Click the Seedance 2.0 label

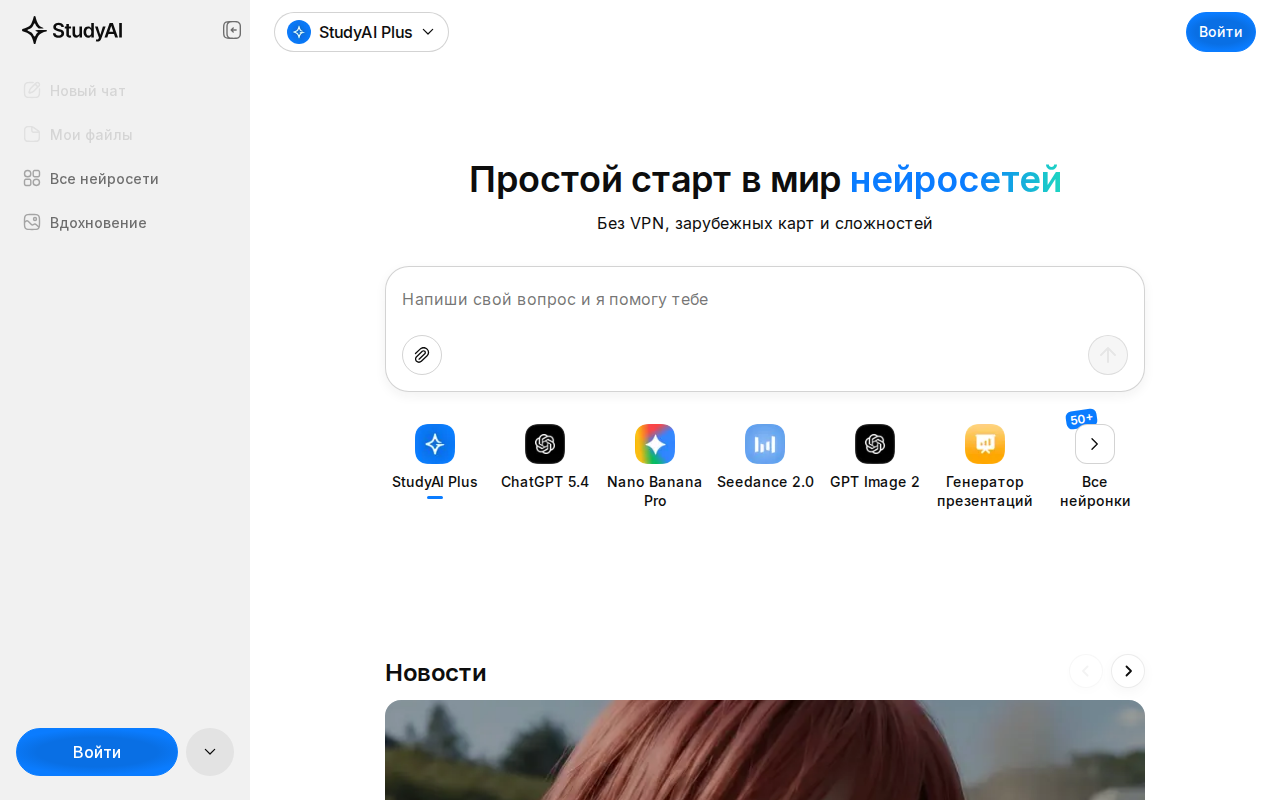(x=765, y=482)
